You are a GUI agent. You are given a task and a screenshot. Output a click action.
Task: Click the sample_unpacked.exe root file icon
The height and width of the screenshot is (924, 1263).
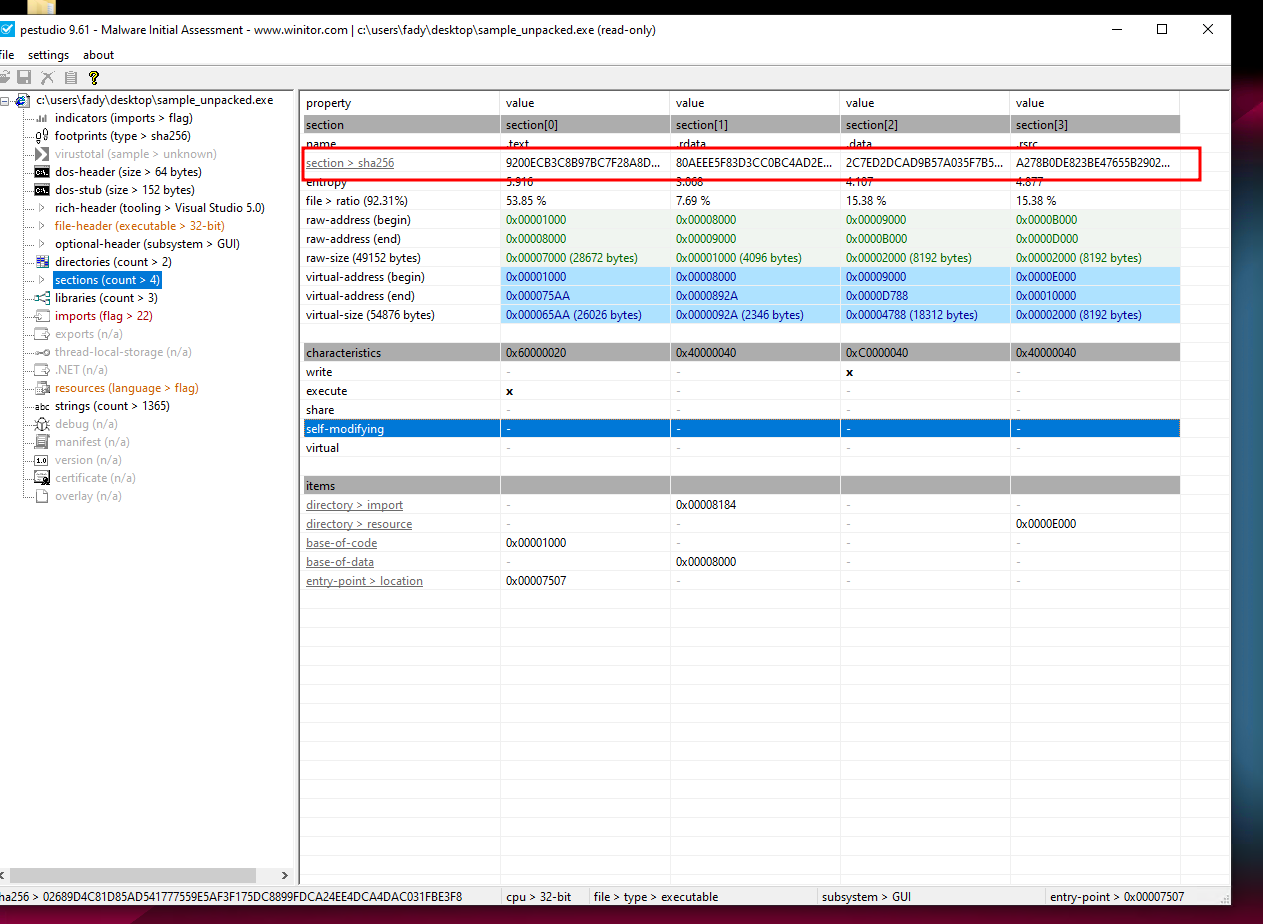pyautogui.click(x=23, y=100)
